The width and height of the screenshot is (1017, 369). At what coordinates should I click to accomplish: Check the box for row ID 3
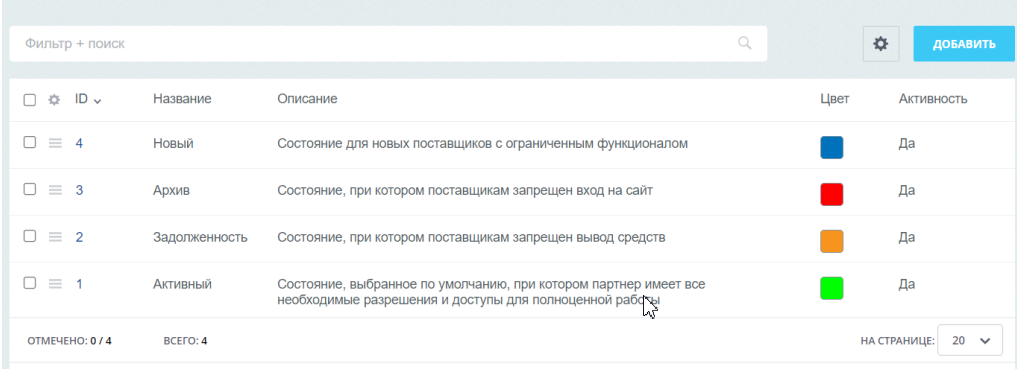[30, 189]
